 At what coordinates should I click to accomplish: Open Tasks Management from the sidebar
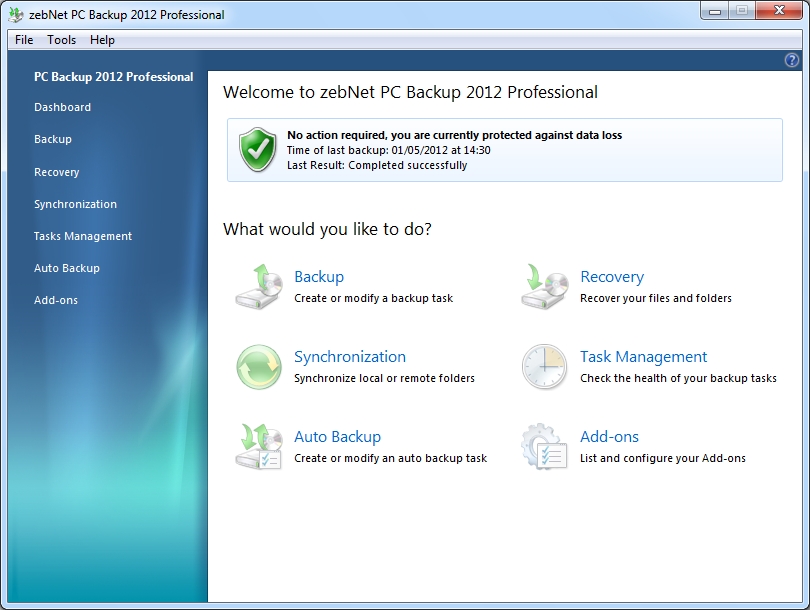point(83,236)
